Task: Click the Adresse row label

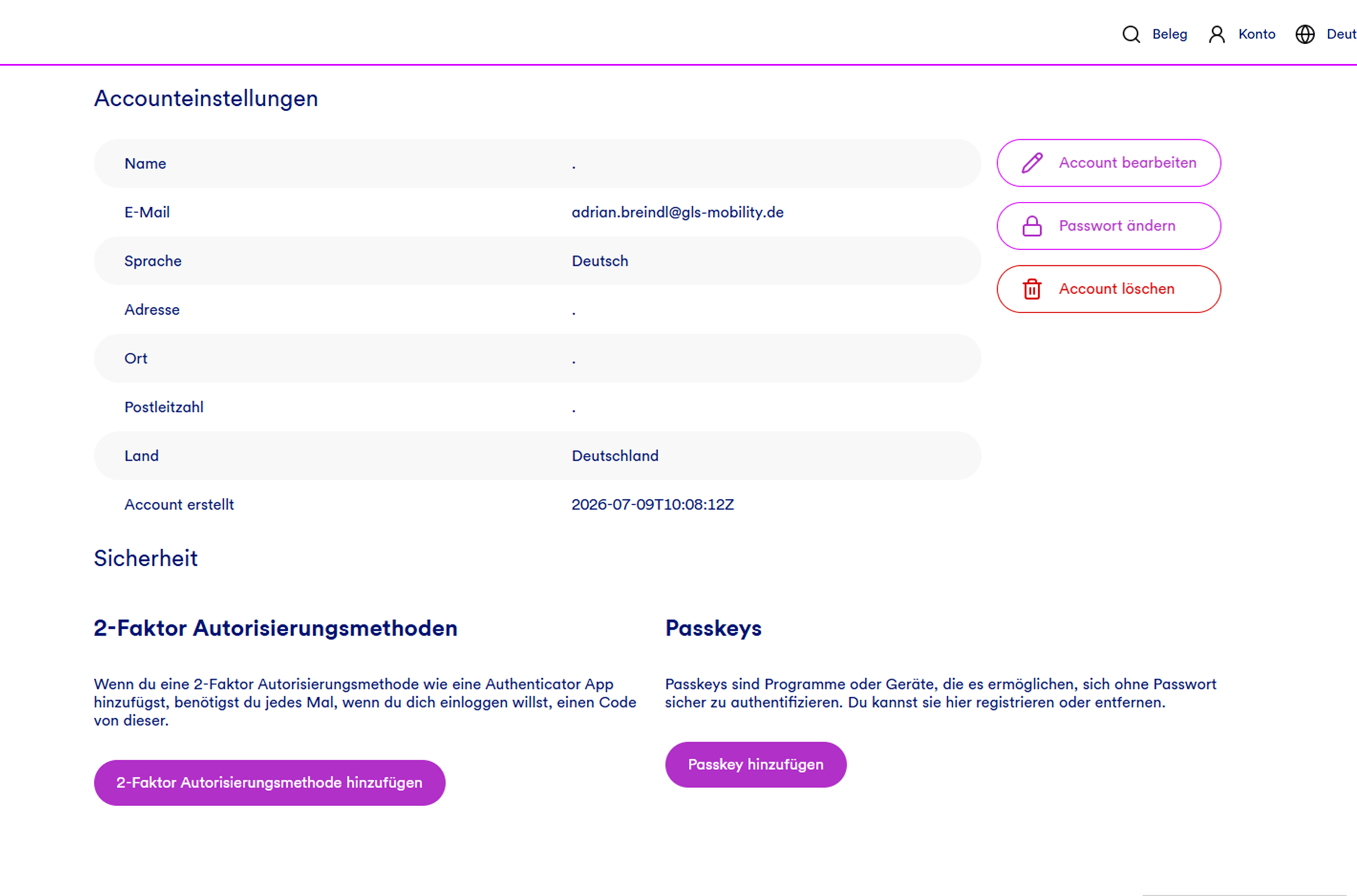Action: point(152,310)
